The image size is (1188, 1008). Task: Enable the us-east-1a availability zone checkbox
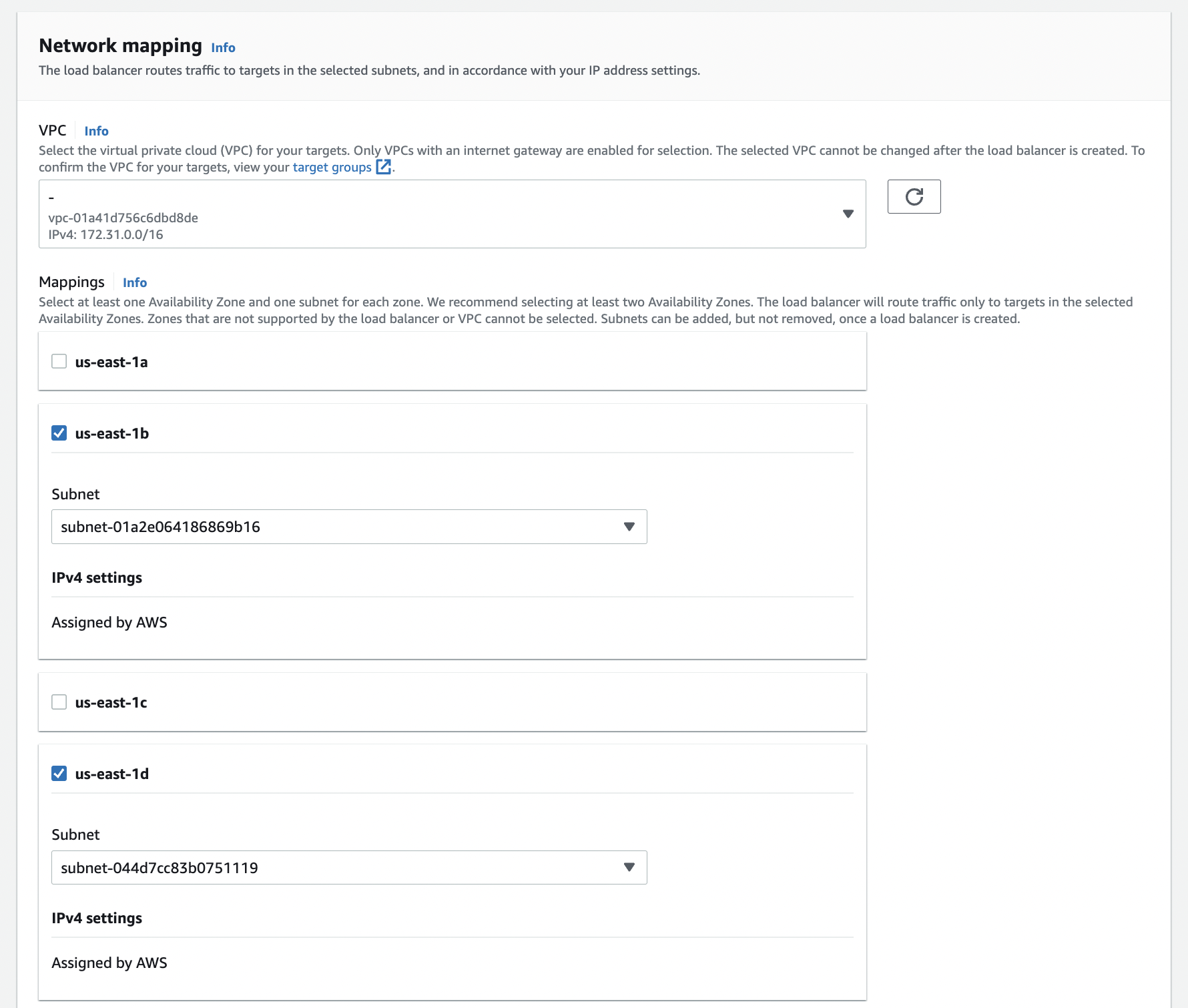tap(59, 361)
